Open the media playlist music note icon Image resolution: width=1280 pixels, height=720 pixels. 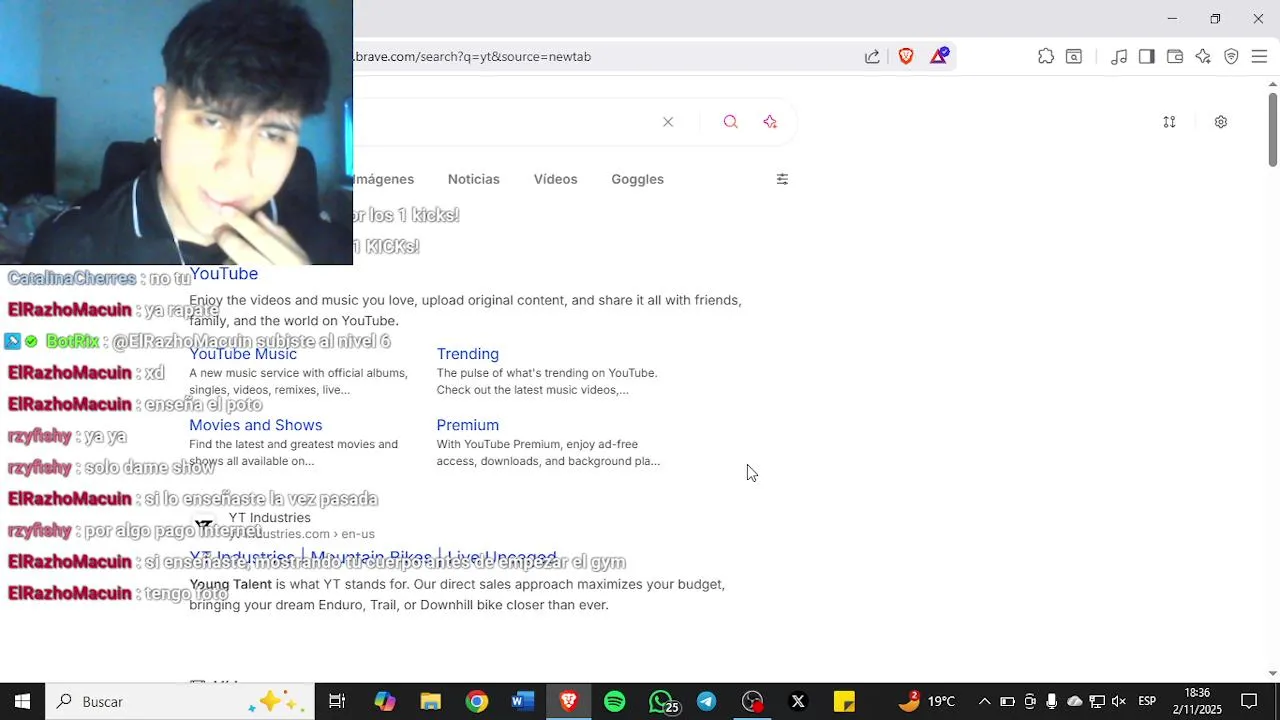(1119, 57)
